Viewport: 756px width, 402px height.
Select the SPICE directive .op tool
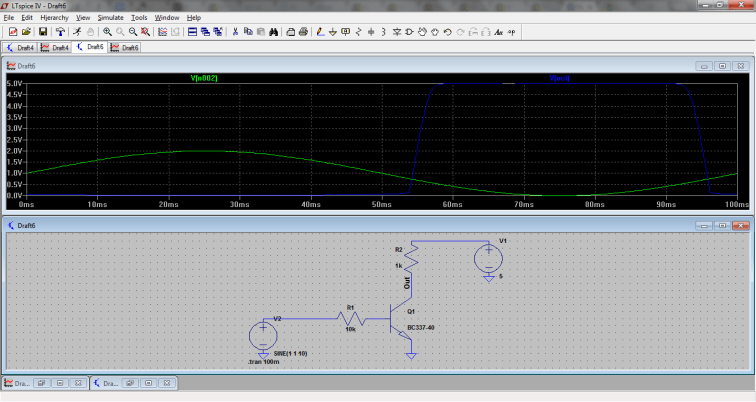tap(512, 32)
